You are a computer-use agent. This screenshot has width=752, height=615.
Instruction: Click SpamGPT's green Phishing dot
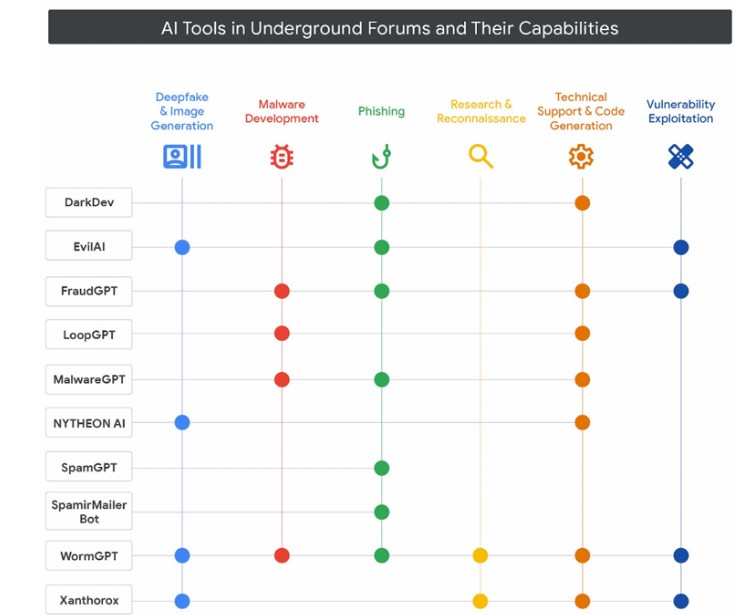click(382, 468)
